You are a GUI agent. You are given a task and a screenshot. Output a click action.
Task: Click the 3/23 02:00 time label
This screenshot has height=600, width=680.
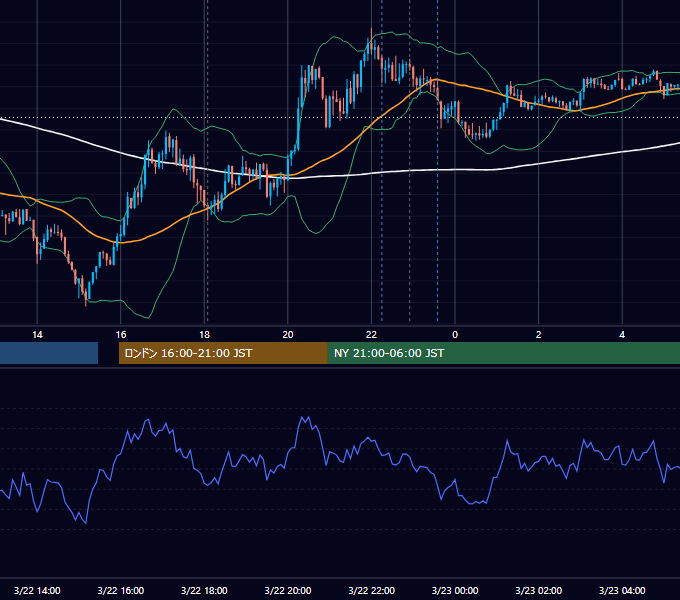(539, 590)
